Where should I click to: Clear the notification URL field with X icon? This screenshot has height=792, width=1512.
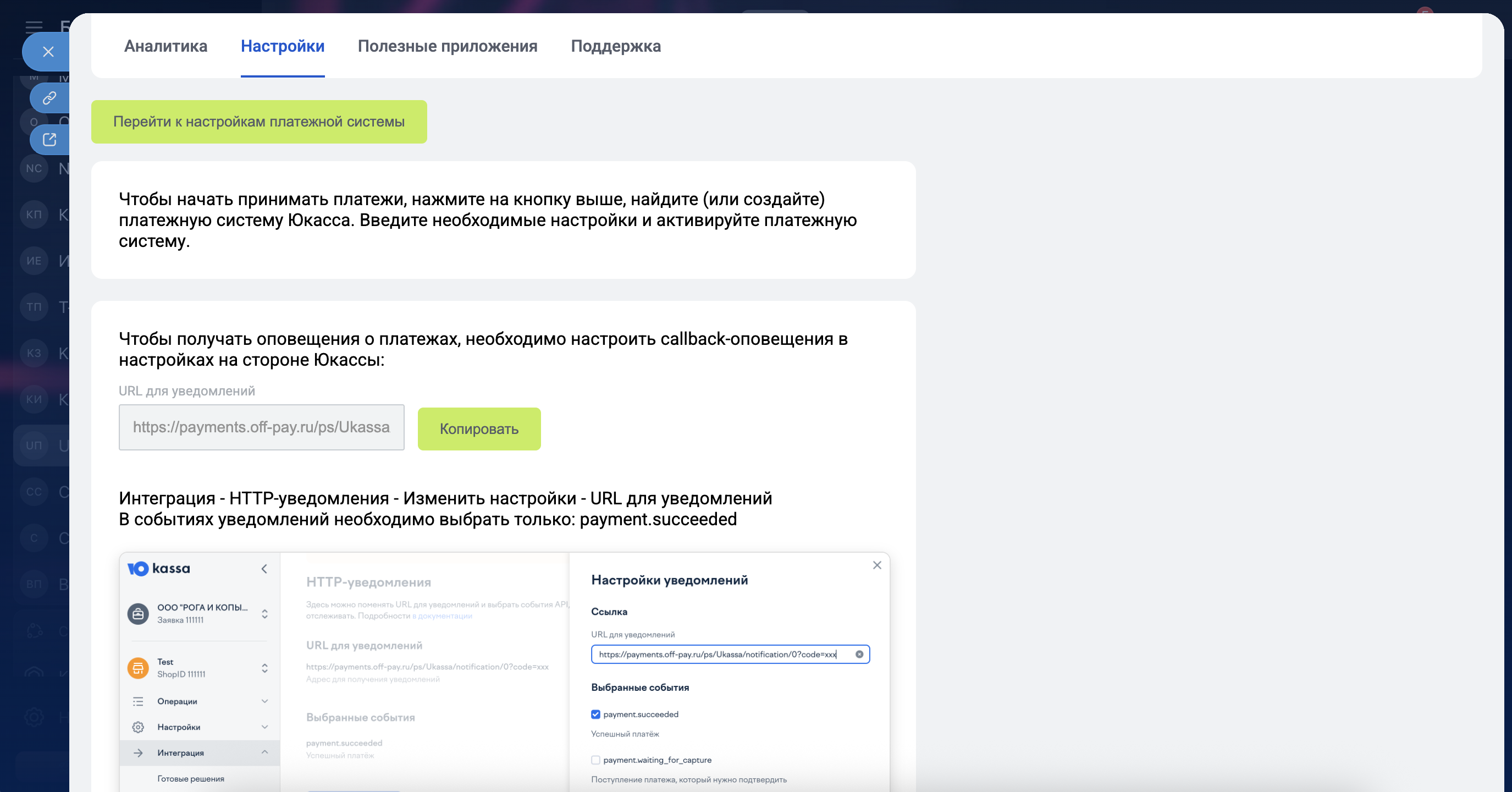[859, 654]
